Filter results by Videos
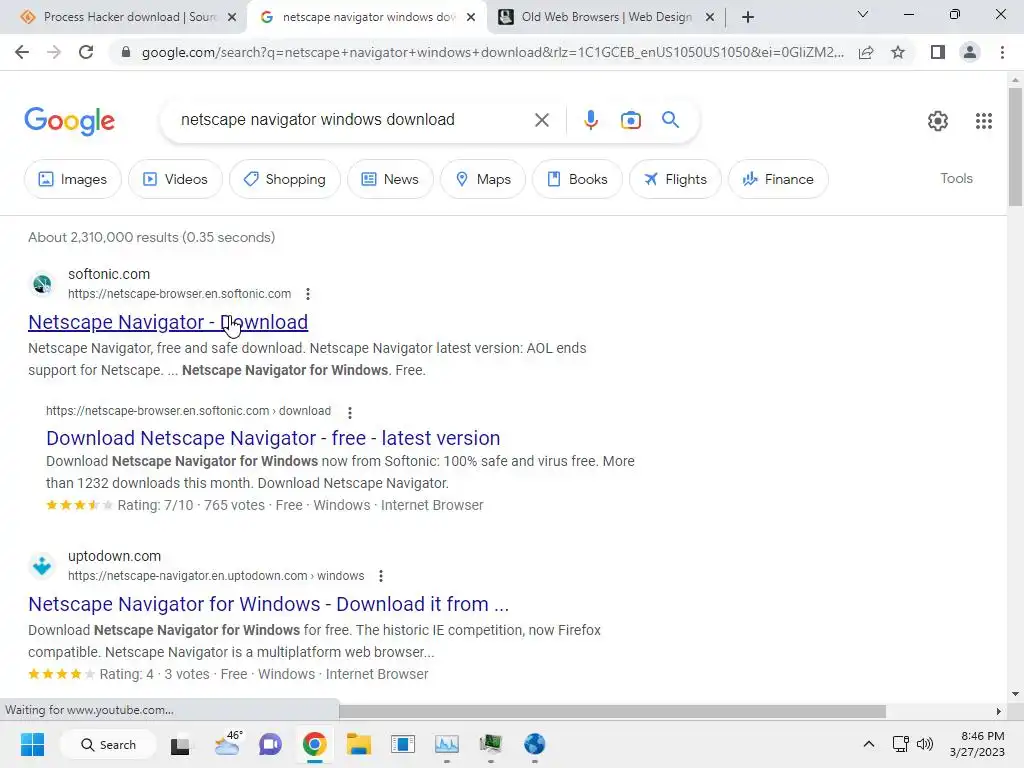Image resolution: width=1024 pixels, height=768 pixels. click(x=175, y=179)
